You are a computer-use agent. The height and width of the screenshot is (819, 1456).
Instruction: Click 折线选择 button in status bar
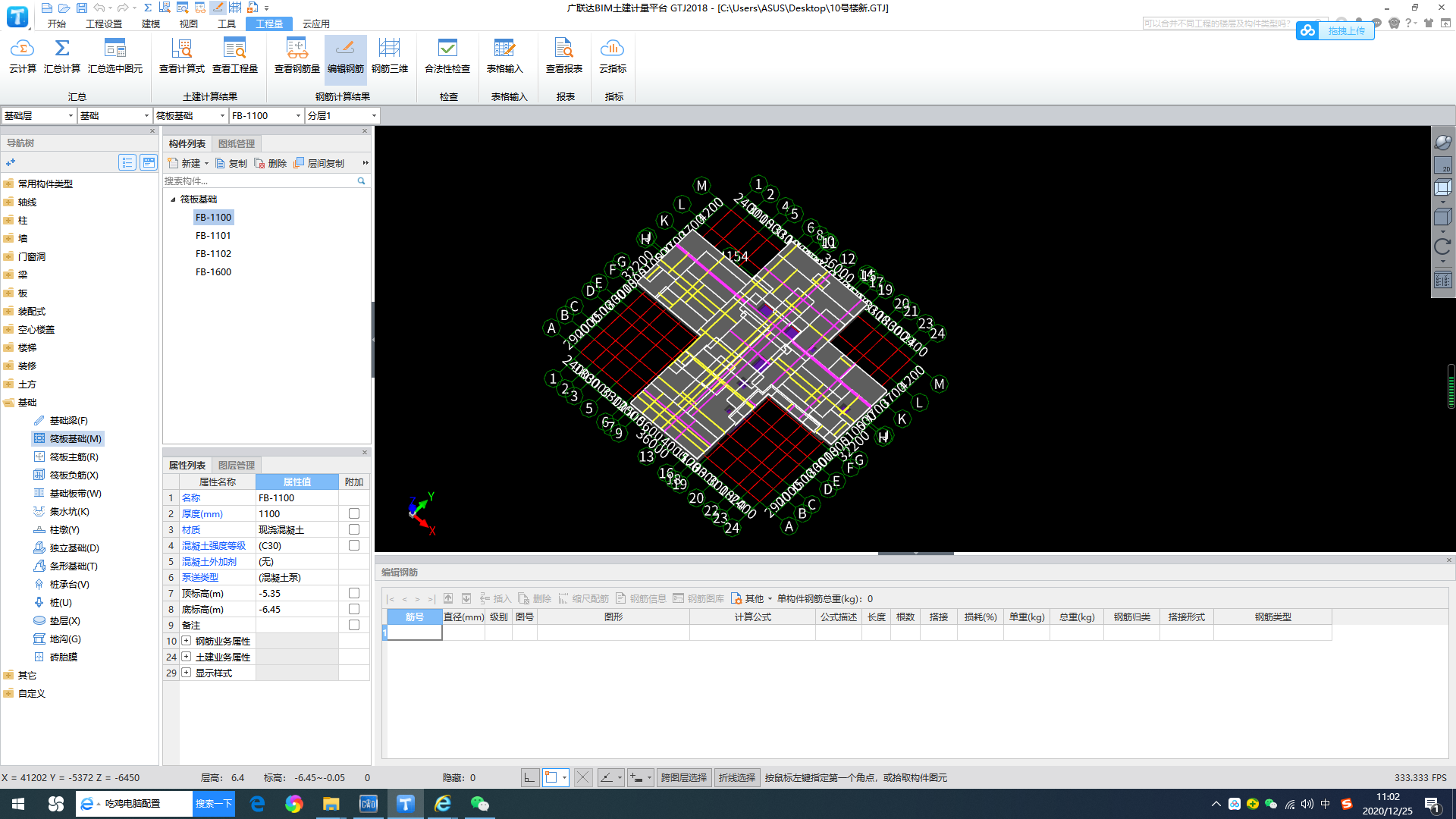coord(737,777)
